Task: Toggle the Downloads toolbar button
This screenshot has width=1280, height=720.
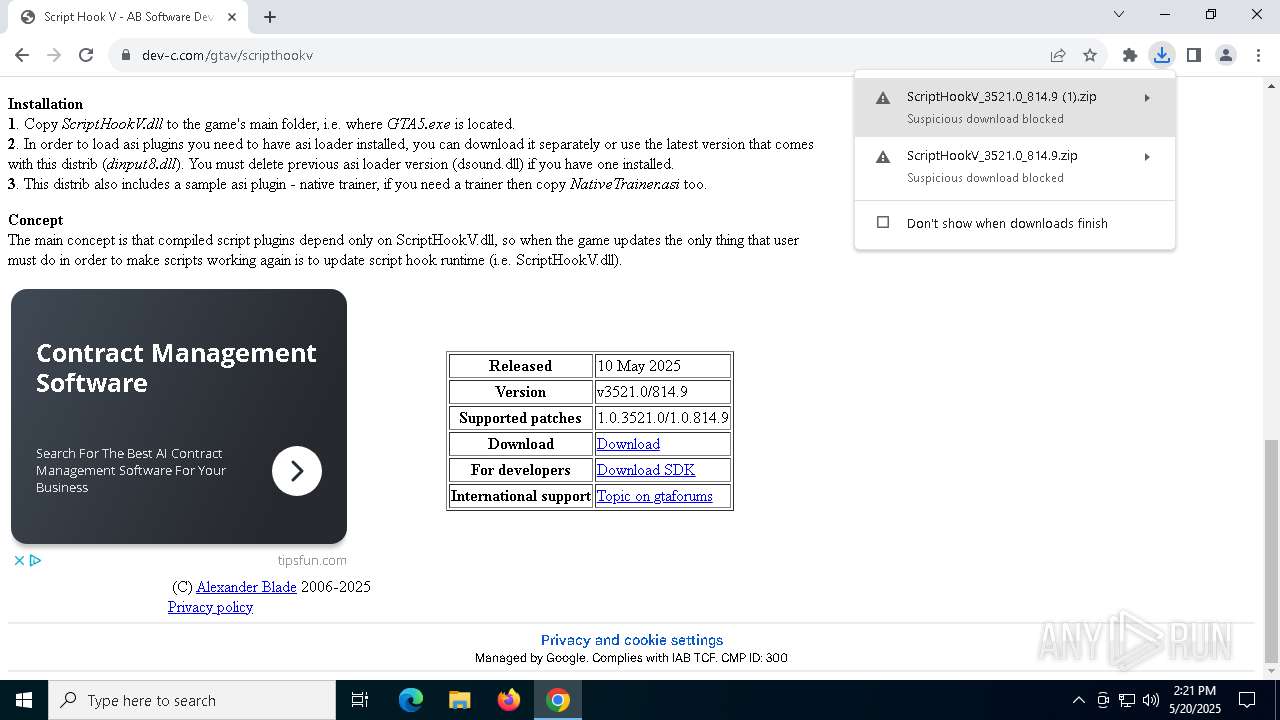Action: (x=1162, y=55)
